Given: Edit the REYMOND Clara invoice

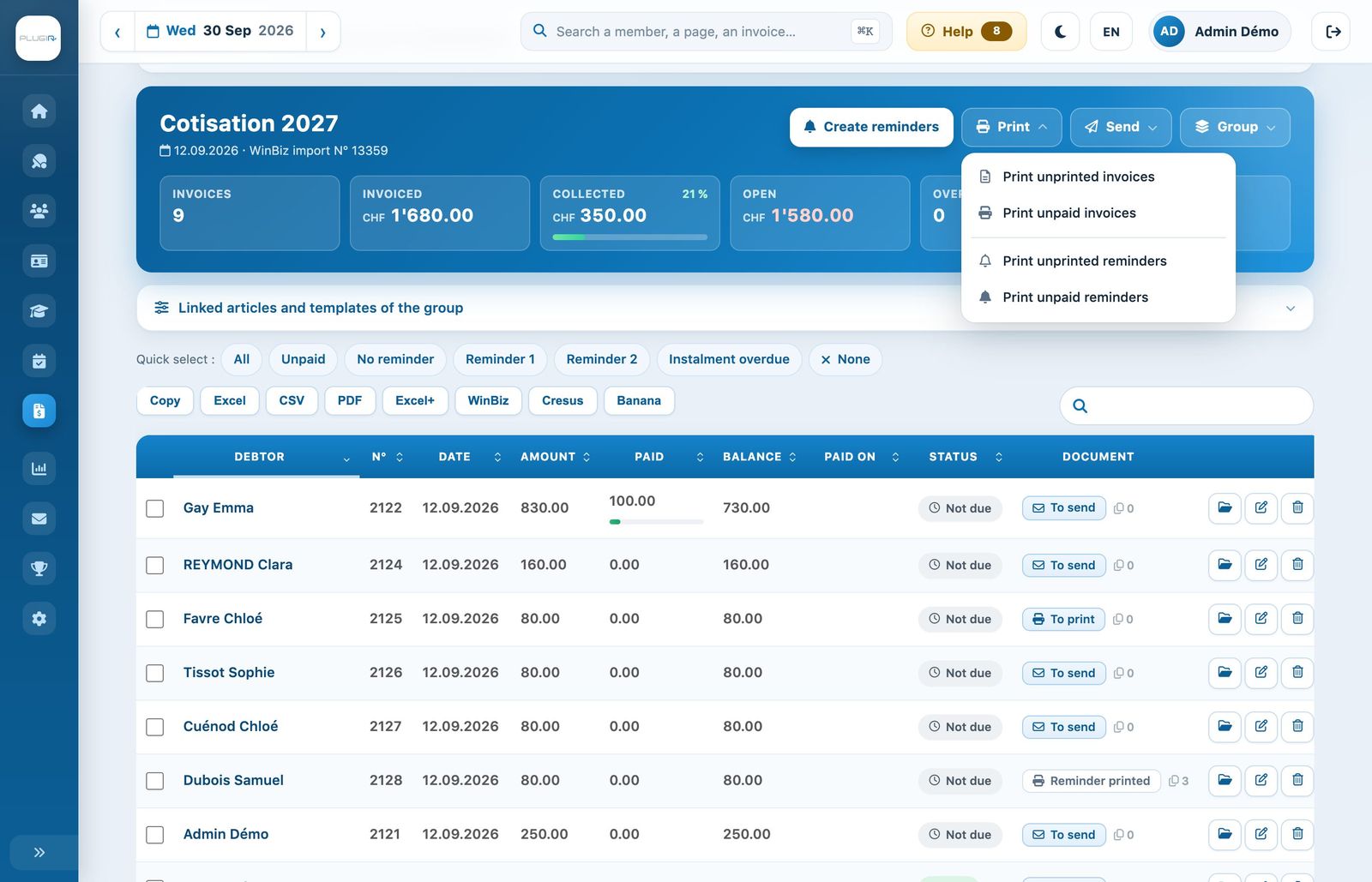Looking at the screenshot, I should coord(1261,564).
